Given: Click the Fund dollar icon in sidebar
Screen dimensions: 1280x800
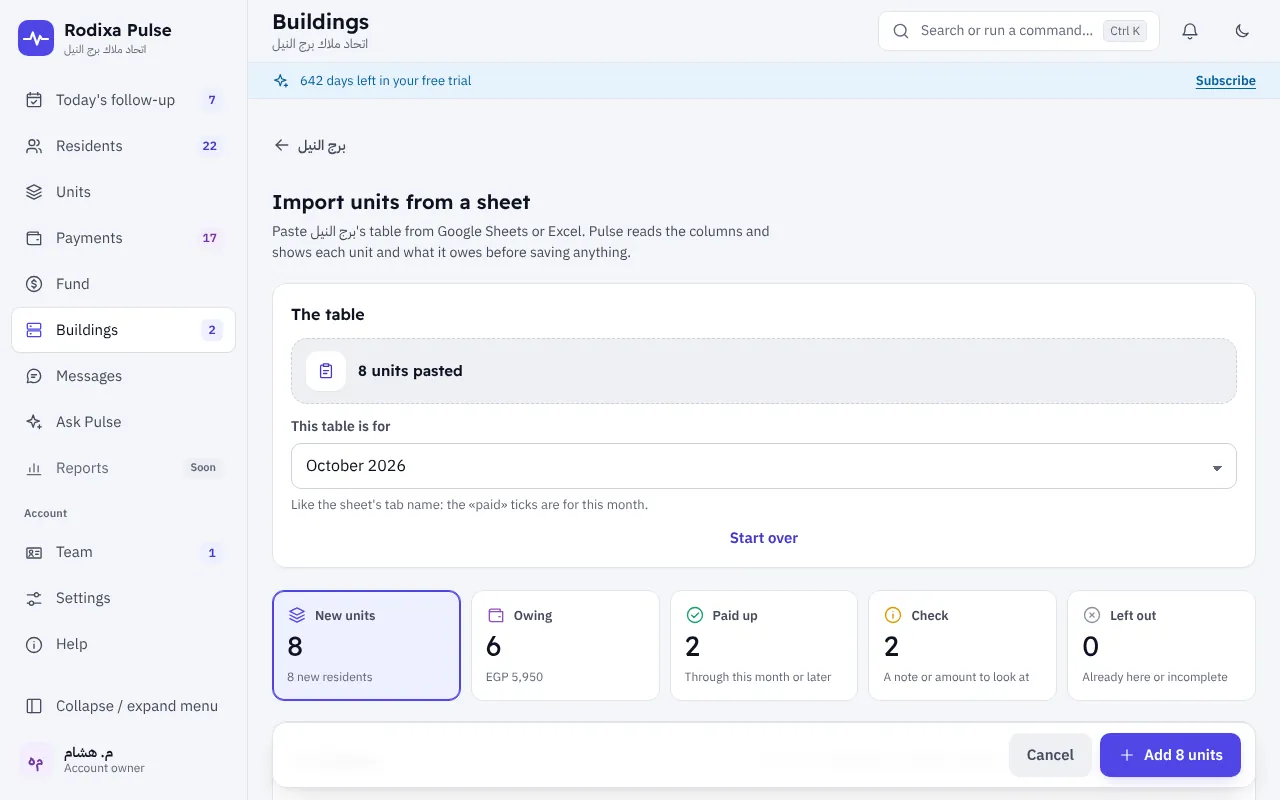Looking at the screenshot, I should coord(34,284).
